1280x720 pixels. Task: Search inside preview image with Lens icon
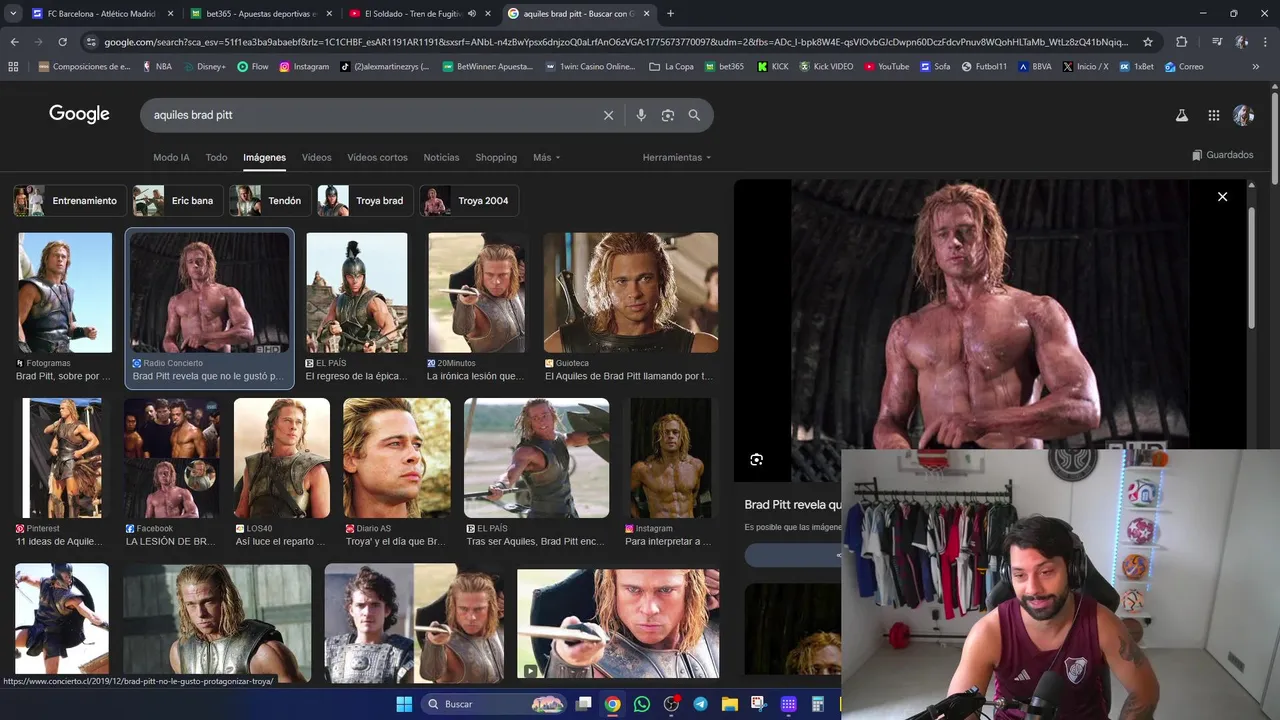tap(756, 460)
